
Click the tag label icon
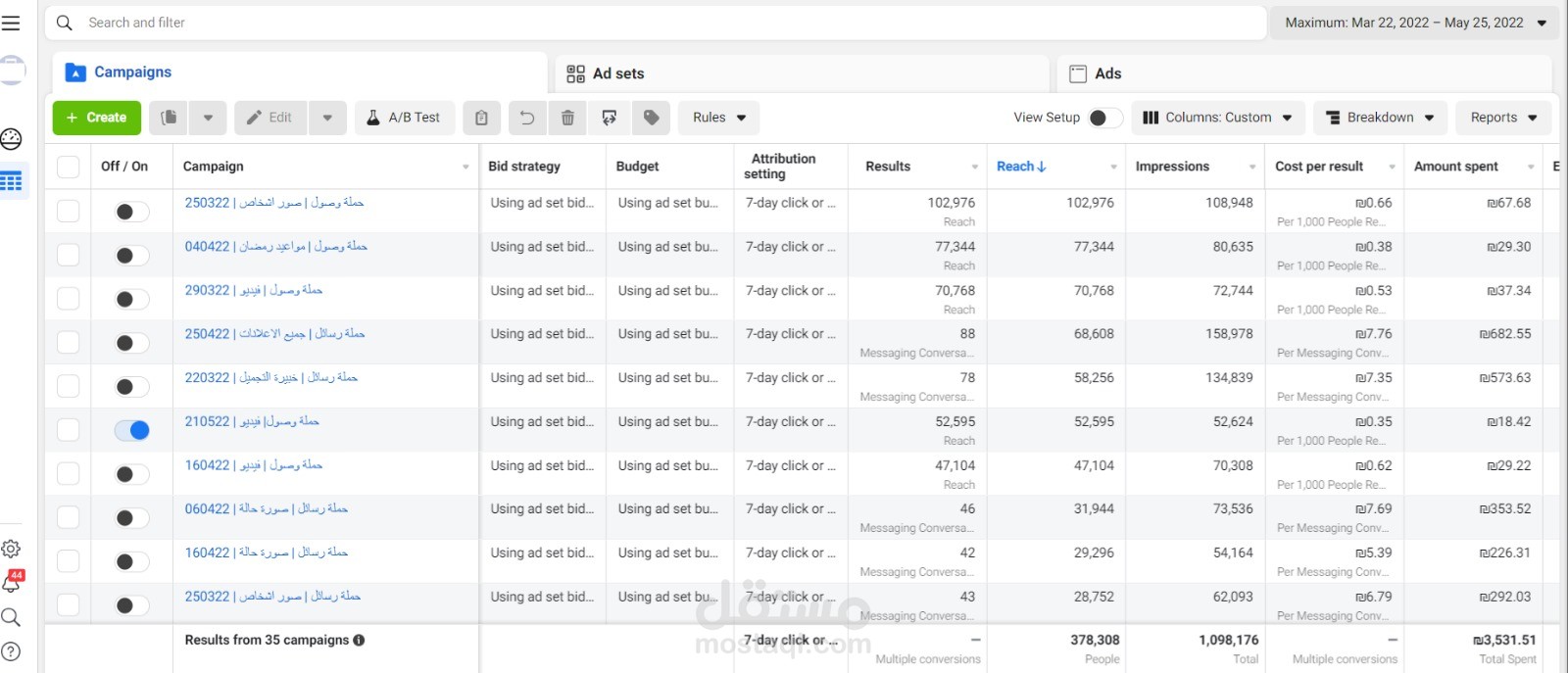point(652,118)
